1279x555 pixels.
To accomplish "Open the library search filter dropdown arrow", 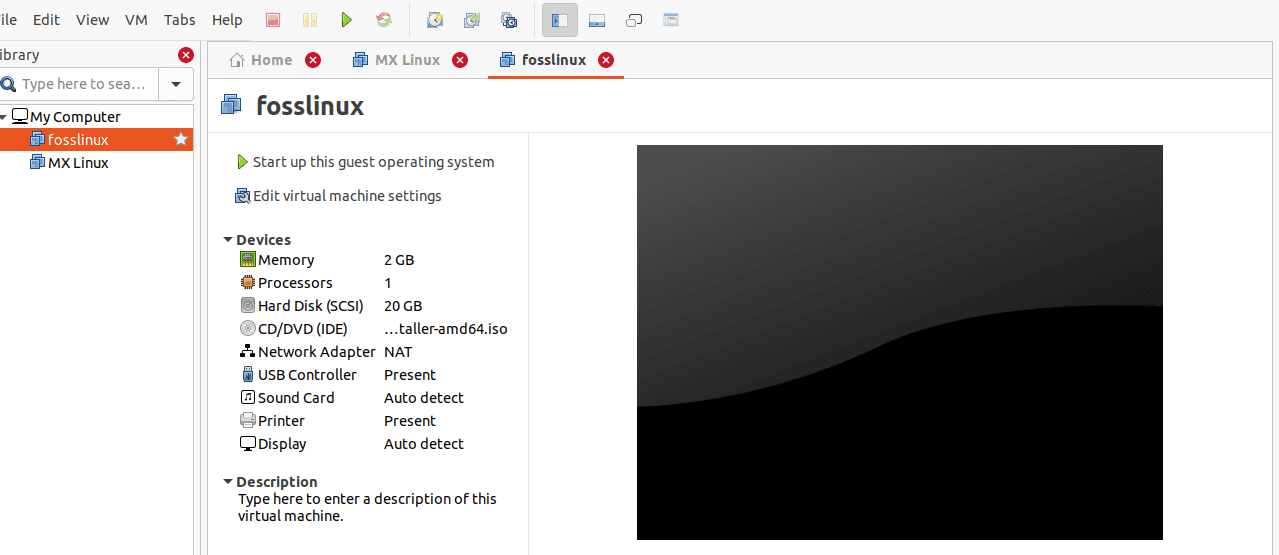I will tap(176, 84).
